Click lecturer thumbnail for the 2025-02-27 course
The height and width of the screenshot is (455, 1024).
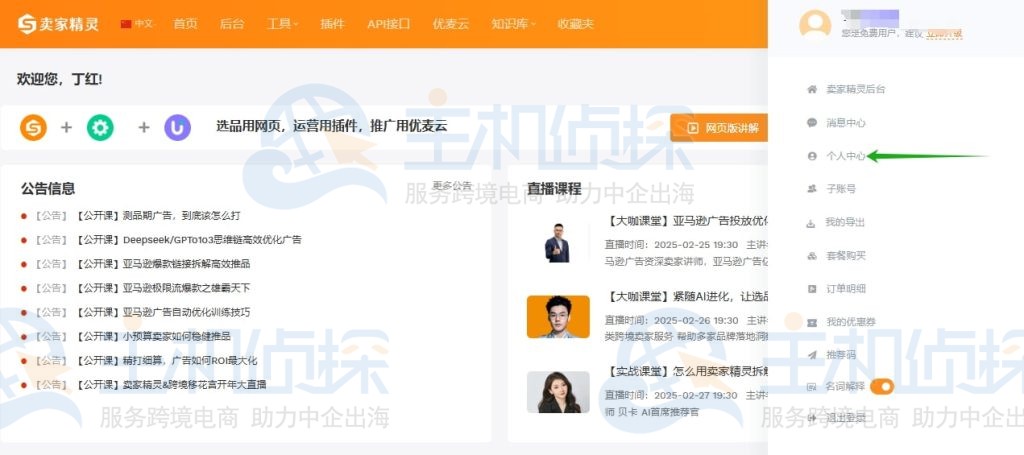click(x=558, y=392)
